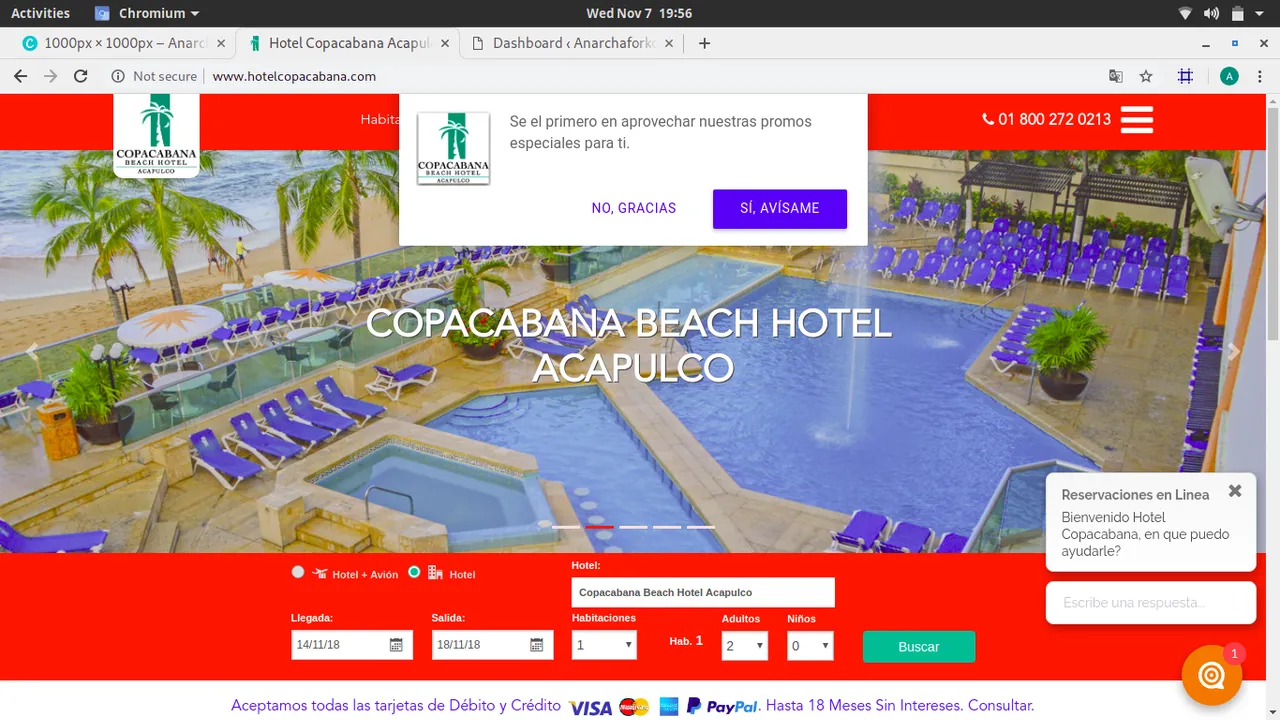Open the Adultos dropdown

(744, 646)
